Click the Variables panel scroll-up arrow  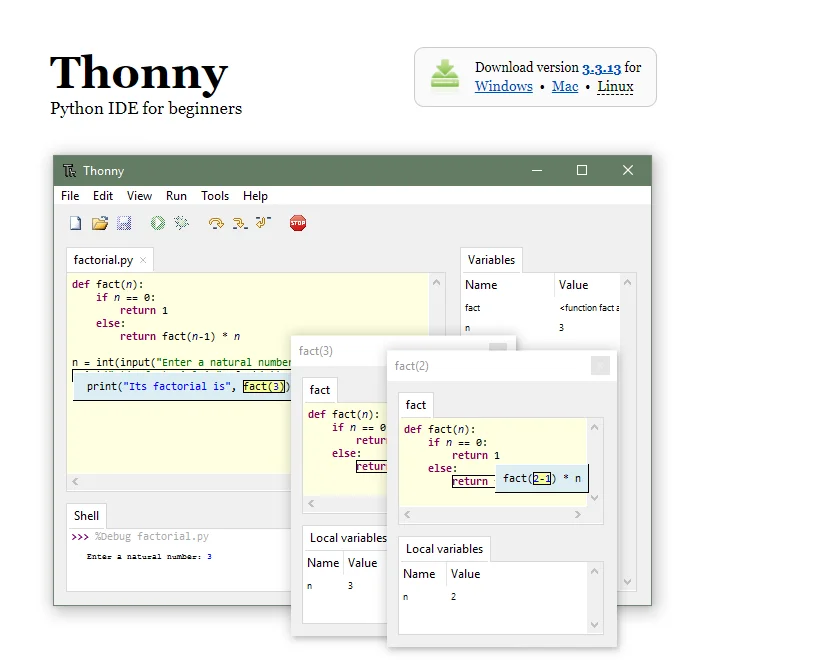click(627, 283)
